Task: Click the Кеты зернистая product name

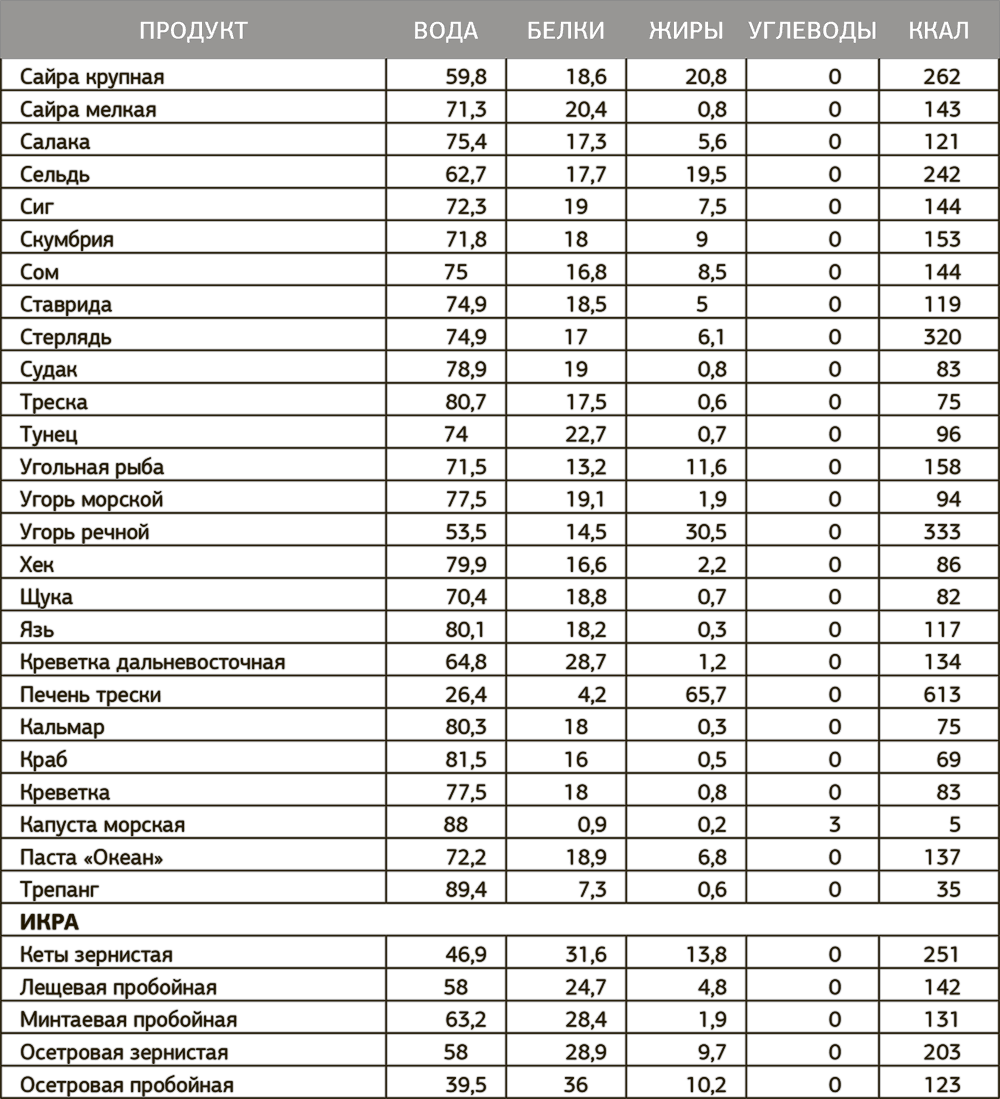Action: (96, 955)
